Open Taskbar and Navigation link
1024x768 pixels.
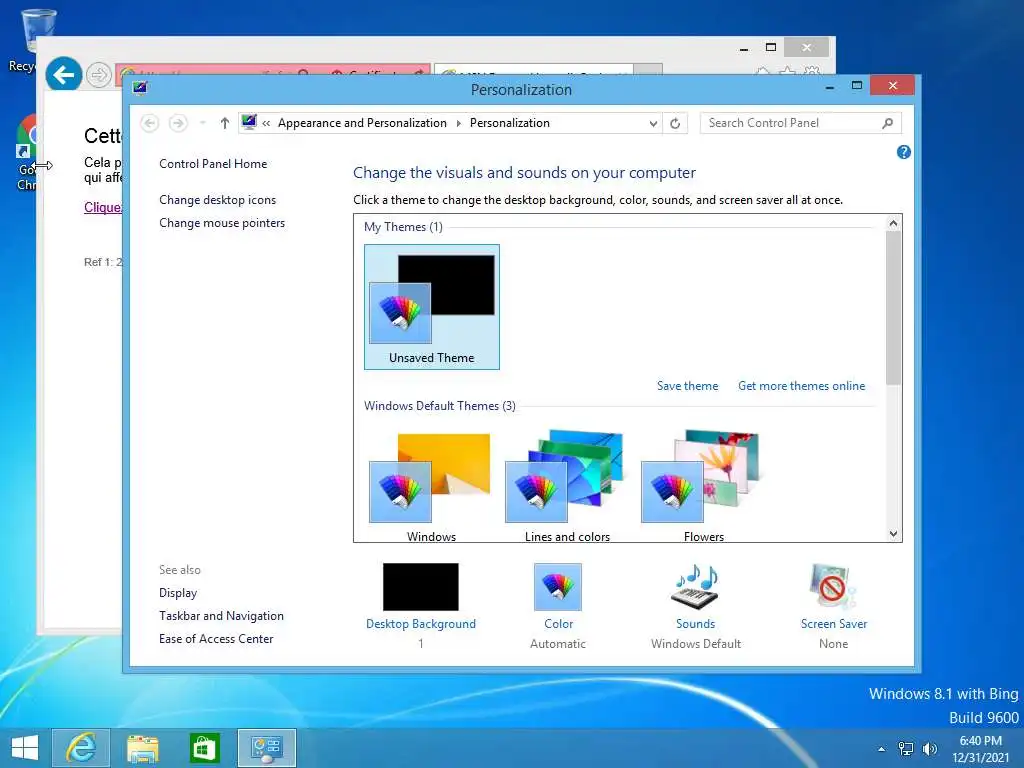[x=221, y=616]
